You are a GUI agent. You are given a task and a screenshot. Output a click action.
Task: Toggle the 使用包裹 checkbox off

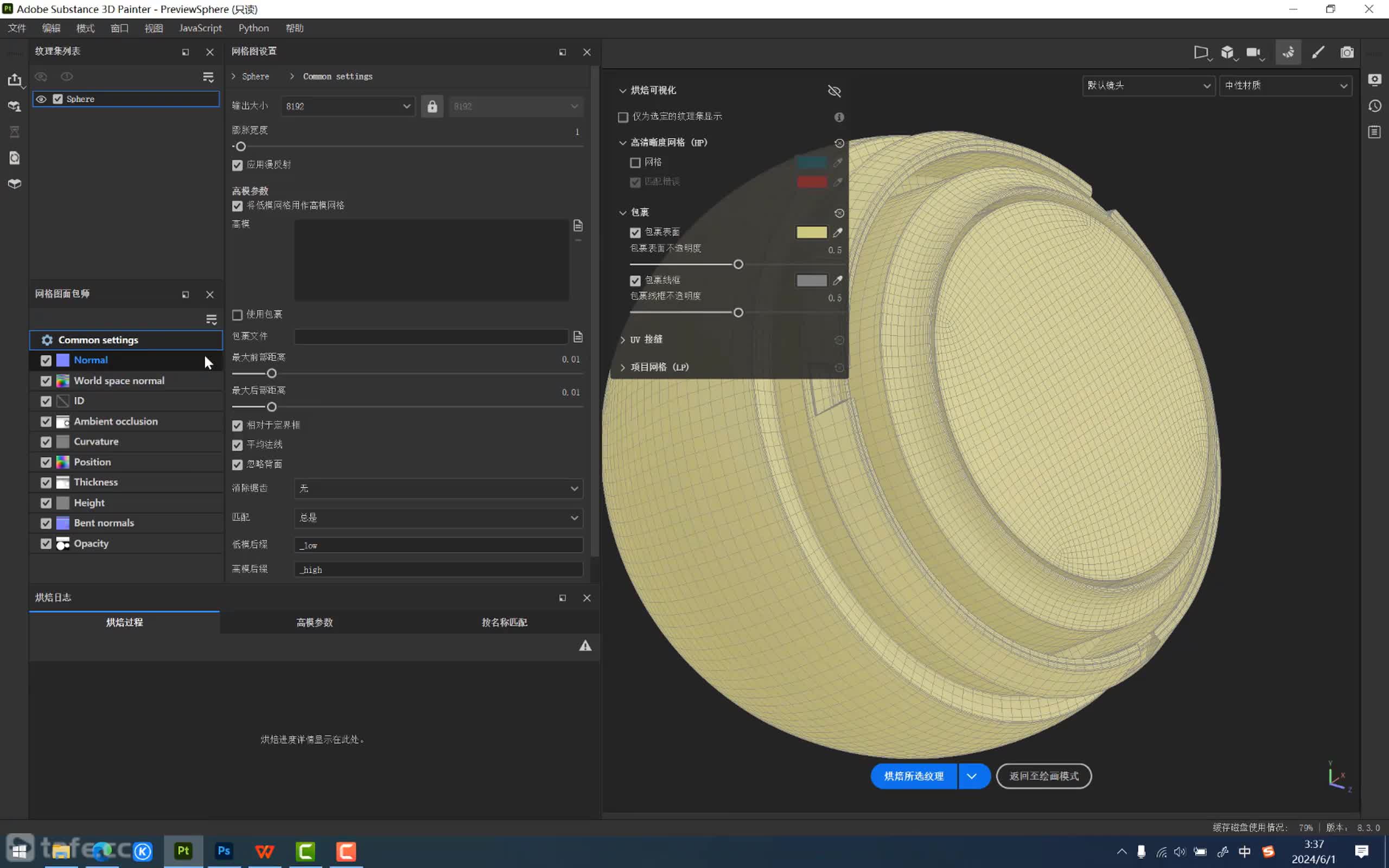click(237, 314)
